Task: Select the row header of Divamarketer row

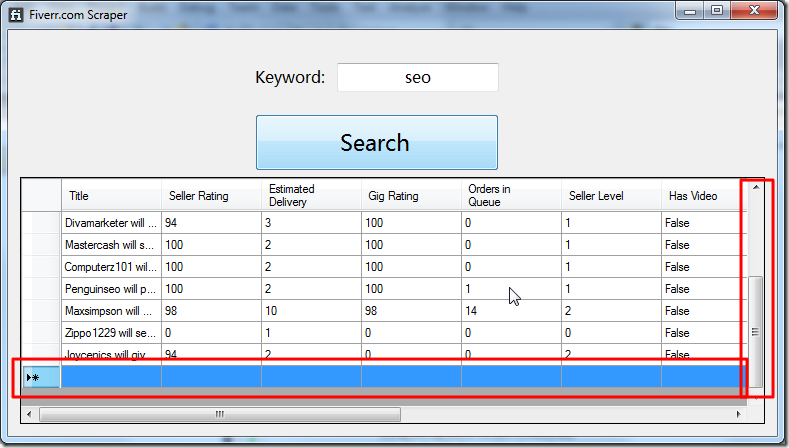Action: point(41,222)
